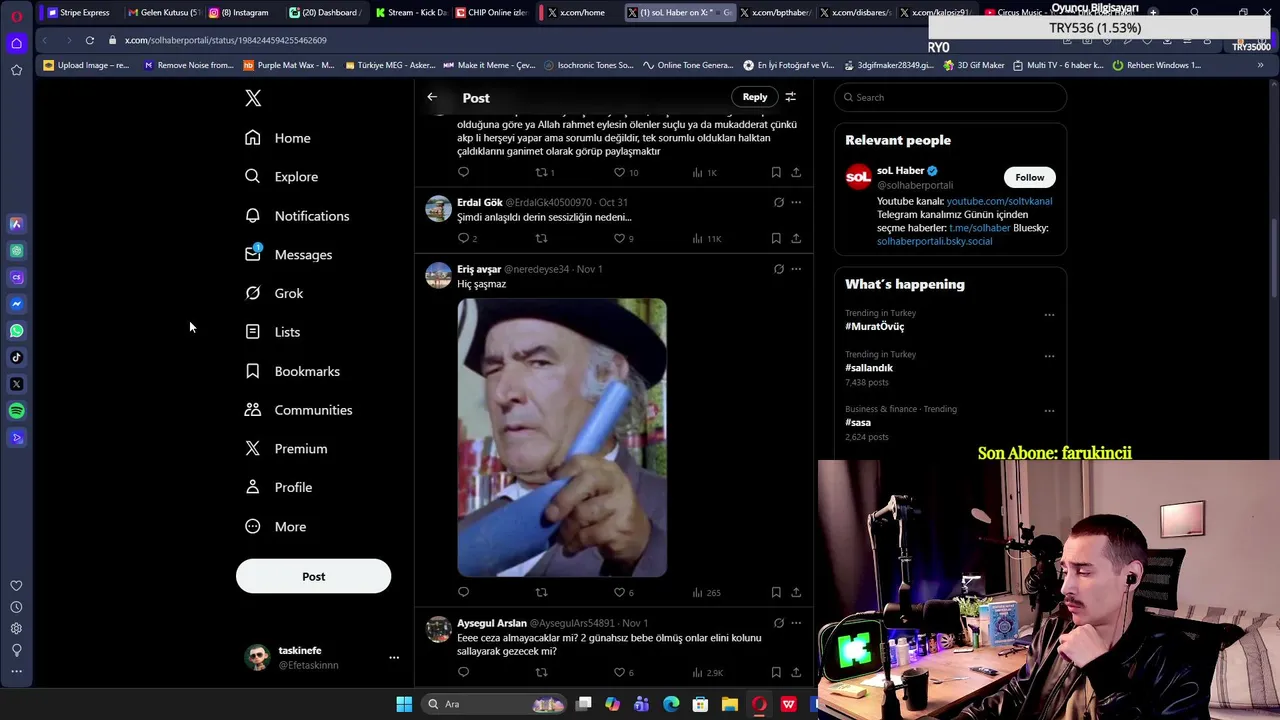
Task: Open more options on Aysegul Arslan reply
Action: (796, 623)
